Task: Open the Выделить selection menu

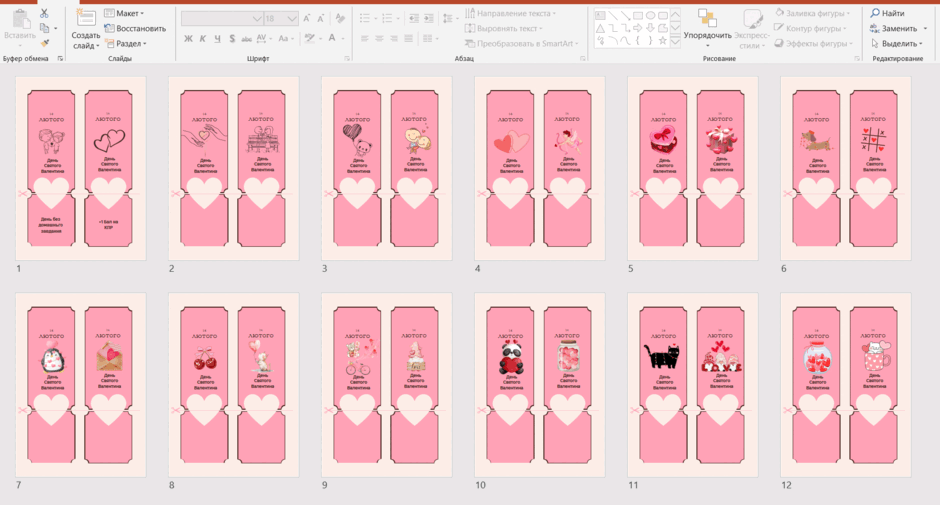Action: (x=896, y=43)
